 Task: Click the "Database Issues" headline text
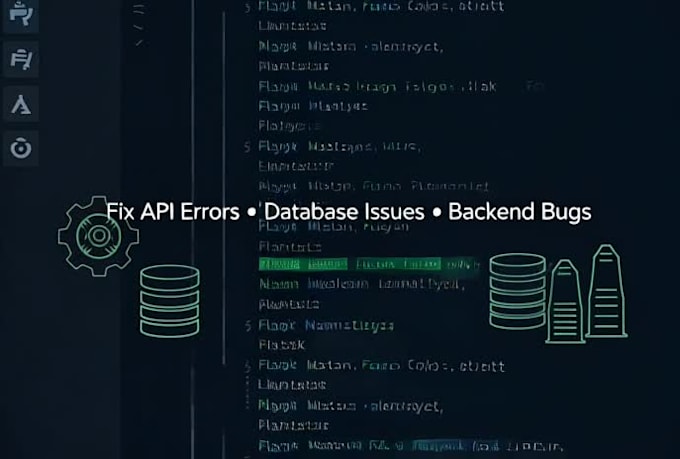344,212
